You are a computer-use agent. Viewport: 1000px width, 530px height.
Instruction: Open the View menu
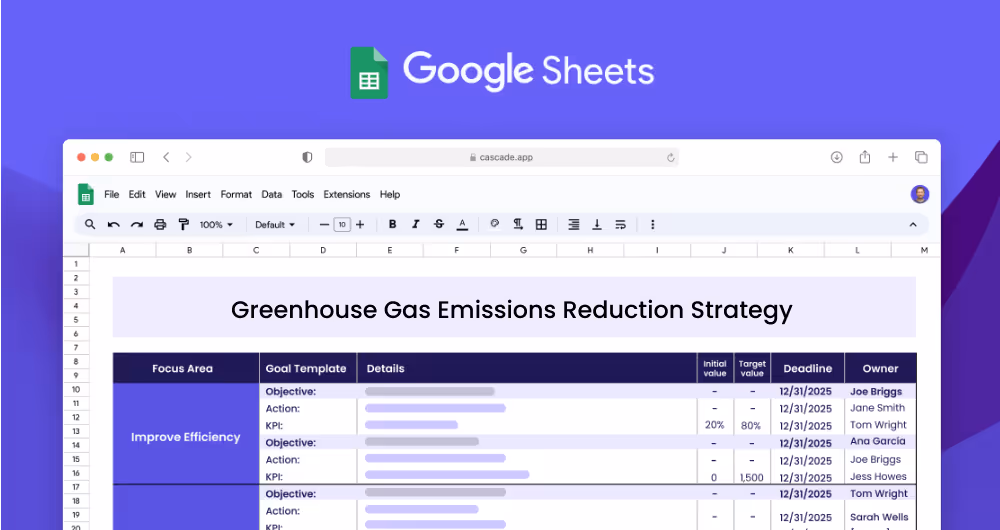pyautogui.click(x=165, y=195)
